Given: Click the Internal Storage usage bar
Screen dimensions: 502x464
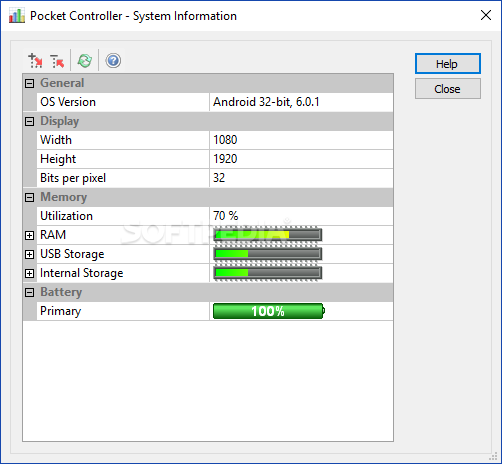Looking at the screenshot, I should [268, 273].
